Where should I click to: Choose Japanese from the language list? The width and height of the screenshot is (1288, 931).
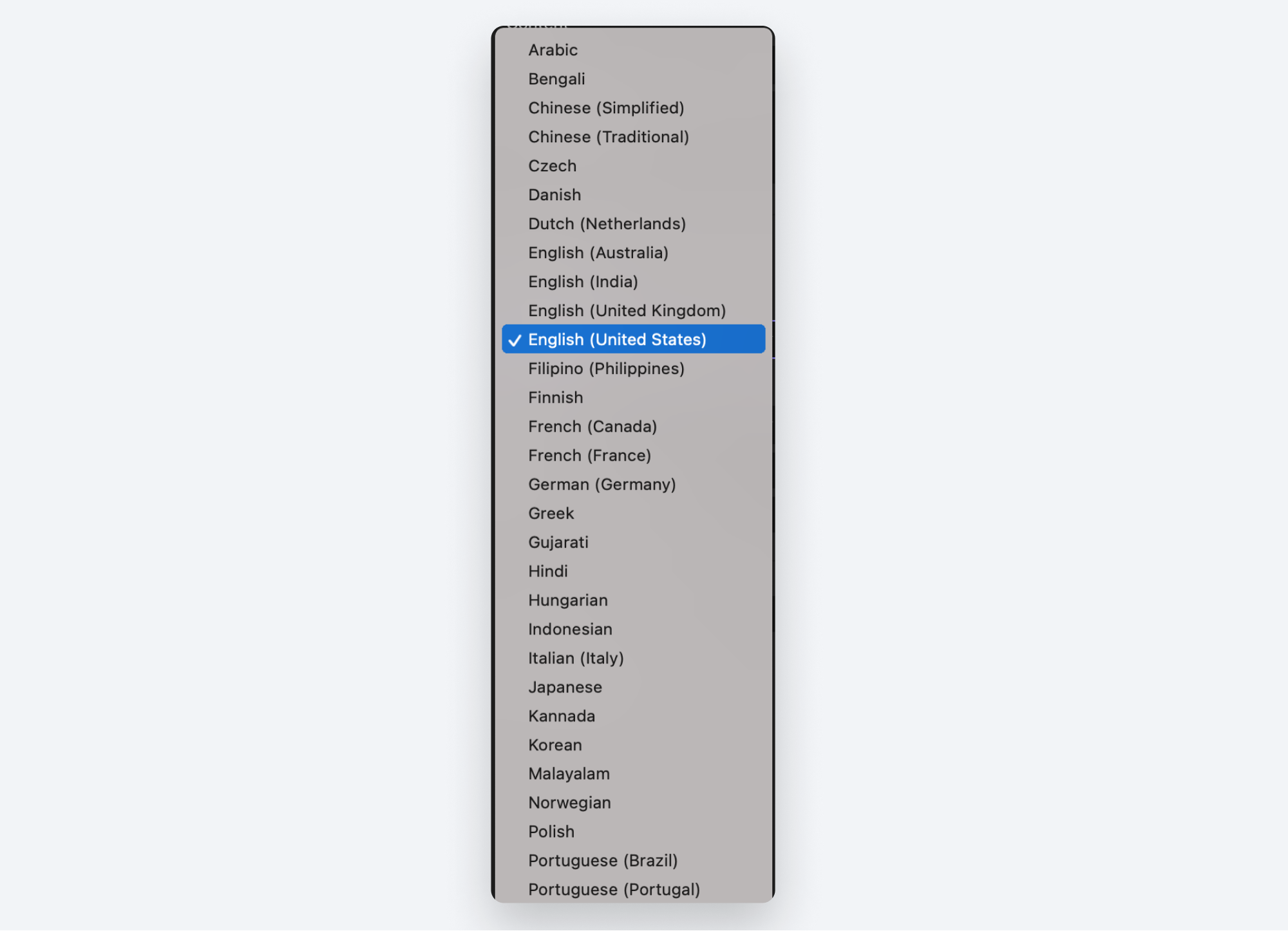tap(565, 686)
